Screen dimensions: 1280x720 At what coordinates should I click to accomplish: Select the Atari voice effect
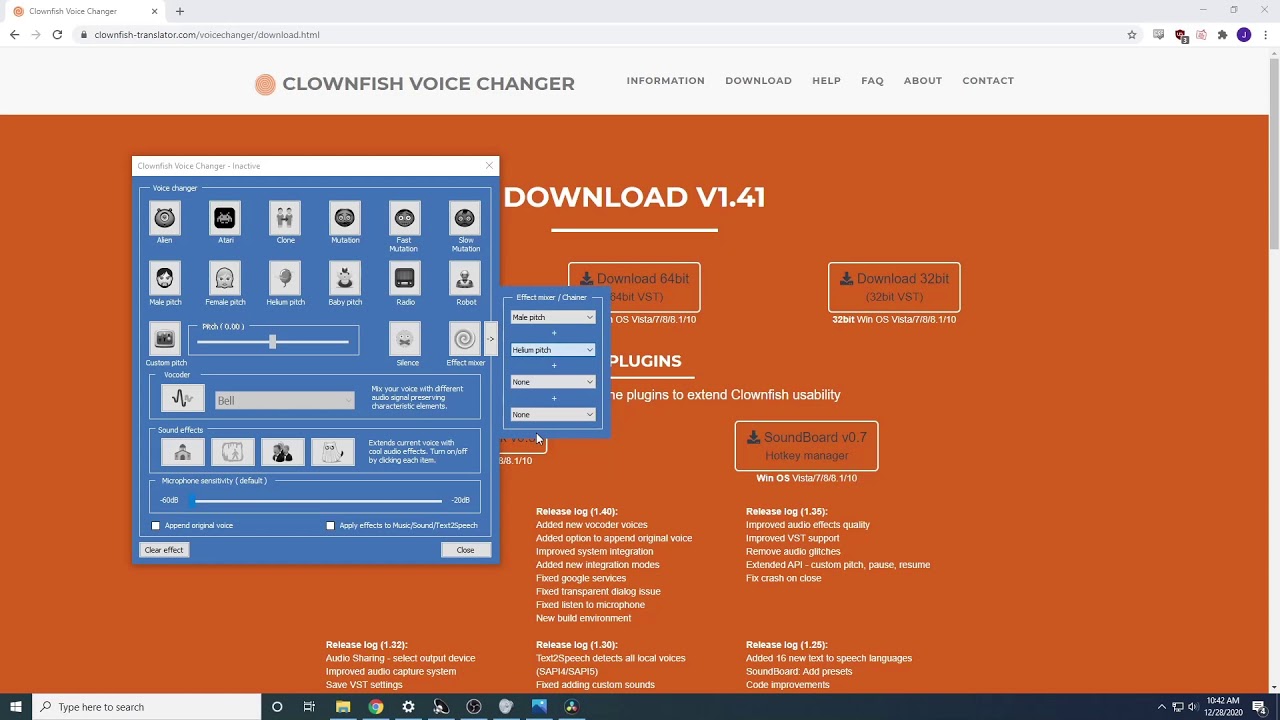click(x=225, y=218)
